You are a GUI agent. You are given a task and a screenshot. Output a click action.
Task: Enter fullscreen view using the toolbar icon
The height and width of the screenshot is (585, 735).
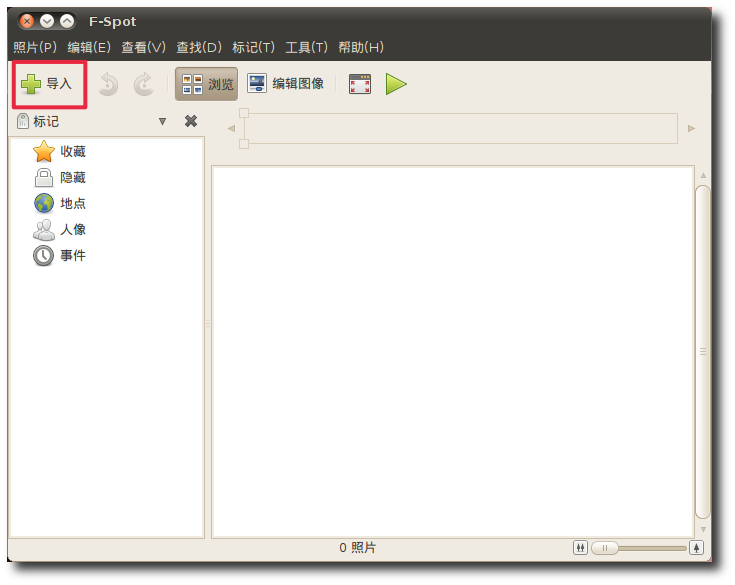pyautogui.click(x=360, y=84)
